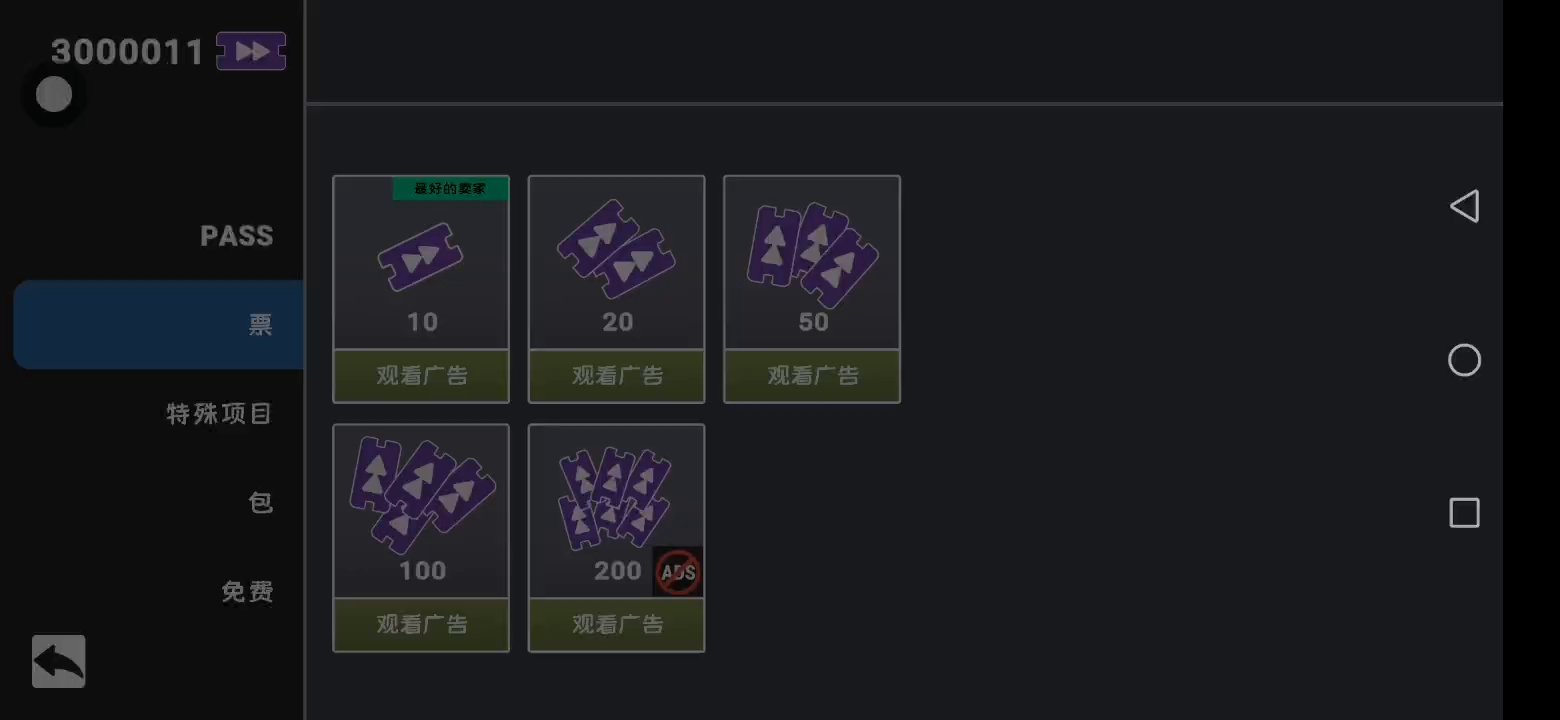The image size is (1560, 720).
Task: Open the 免费 tab
Action: pyautogui.click(x=247, y=592)
